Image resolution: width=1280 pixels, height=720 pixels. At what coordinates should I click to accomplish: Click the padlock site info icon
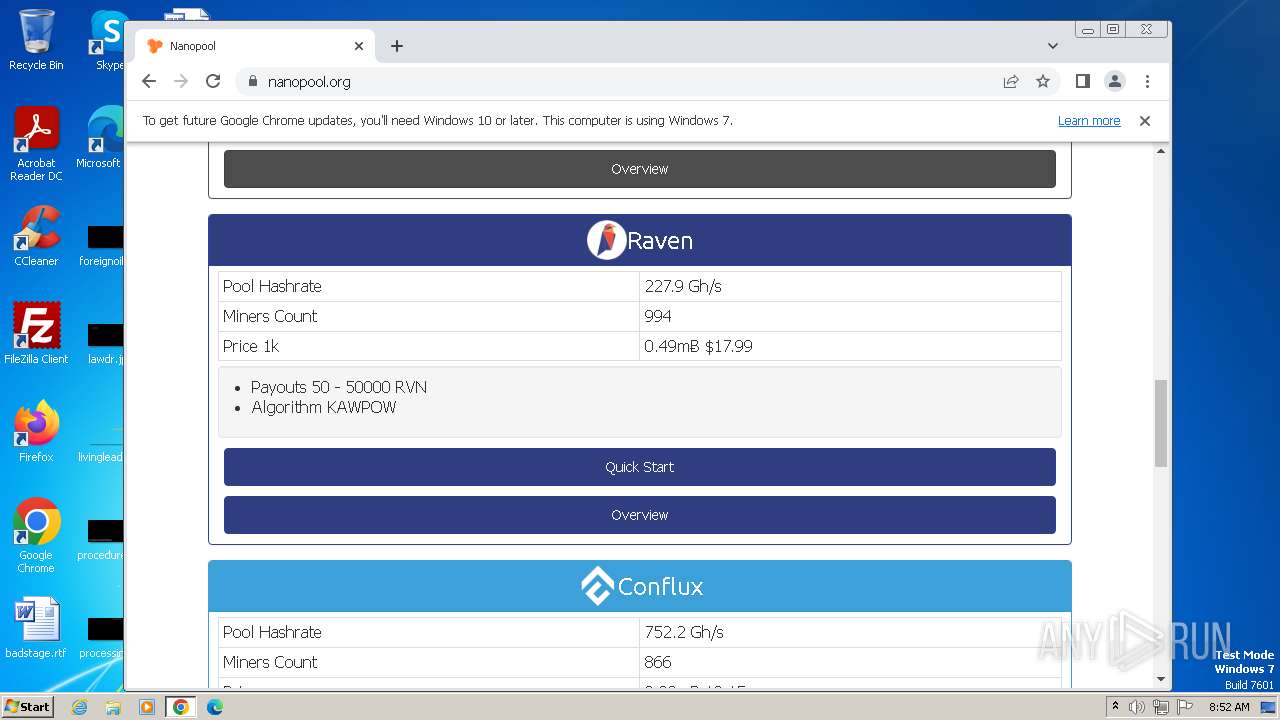tap(252, 82)
